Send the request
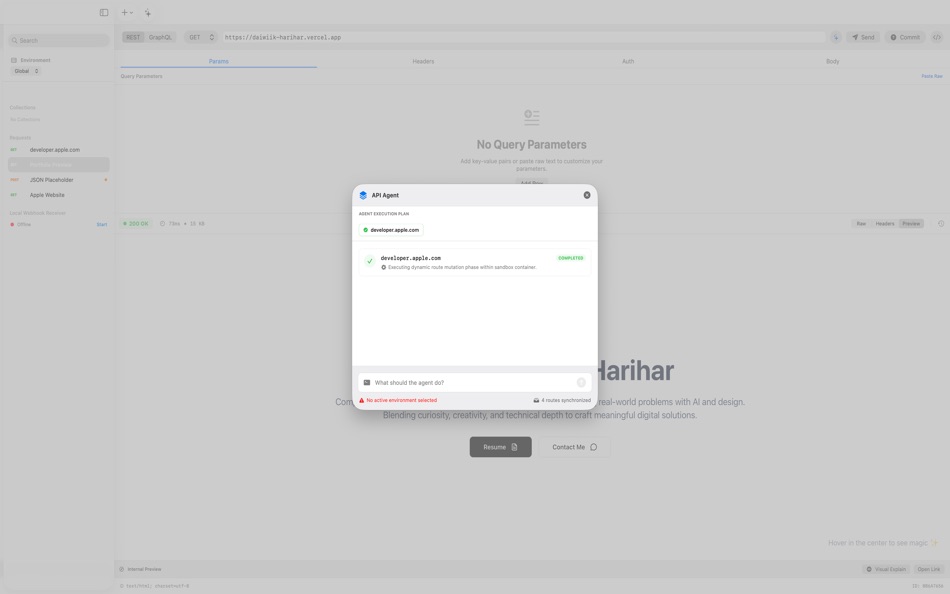Viewport: 950px width, 594px height. click(863, 38)
